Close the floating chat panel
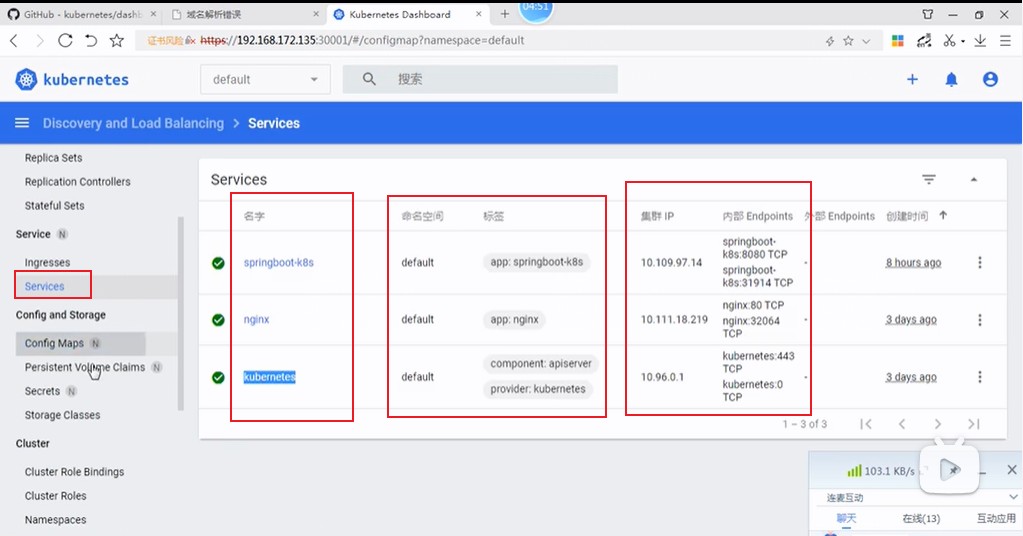 pos(1011,469)
